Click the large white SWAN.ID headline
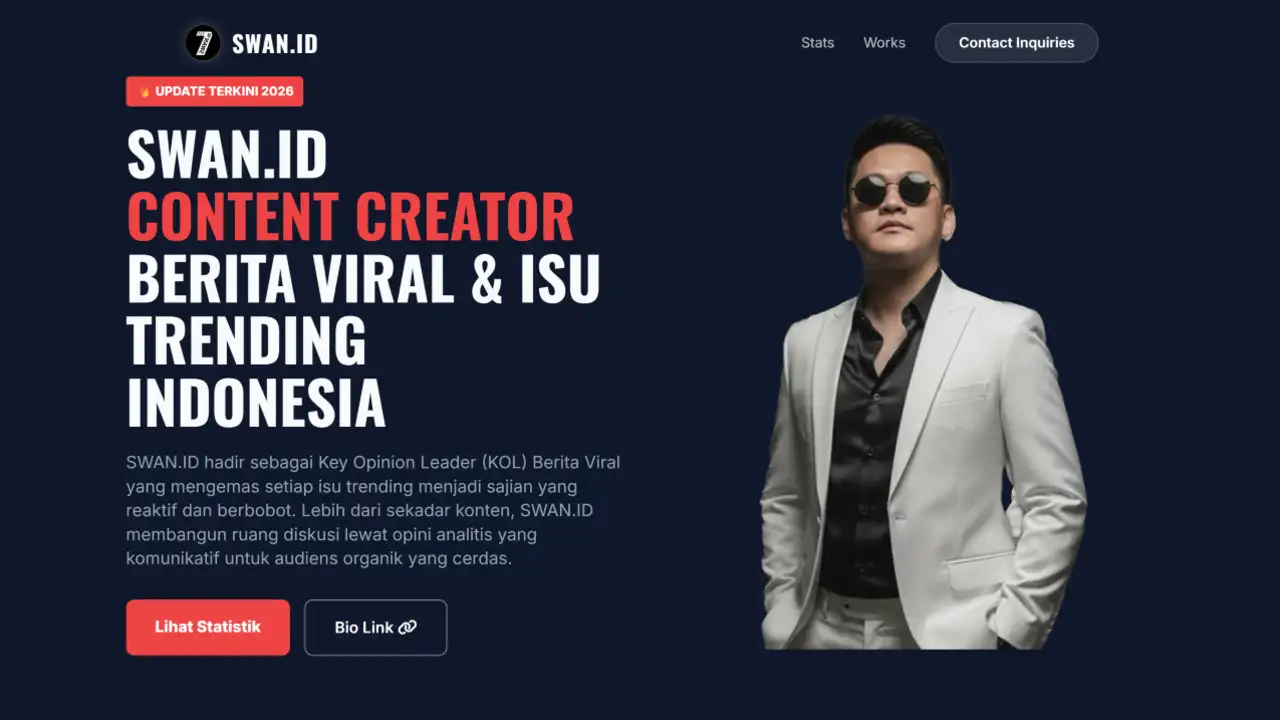Image resolution: width=1280 pixels, height=720 pixels. point(227,155)
